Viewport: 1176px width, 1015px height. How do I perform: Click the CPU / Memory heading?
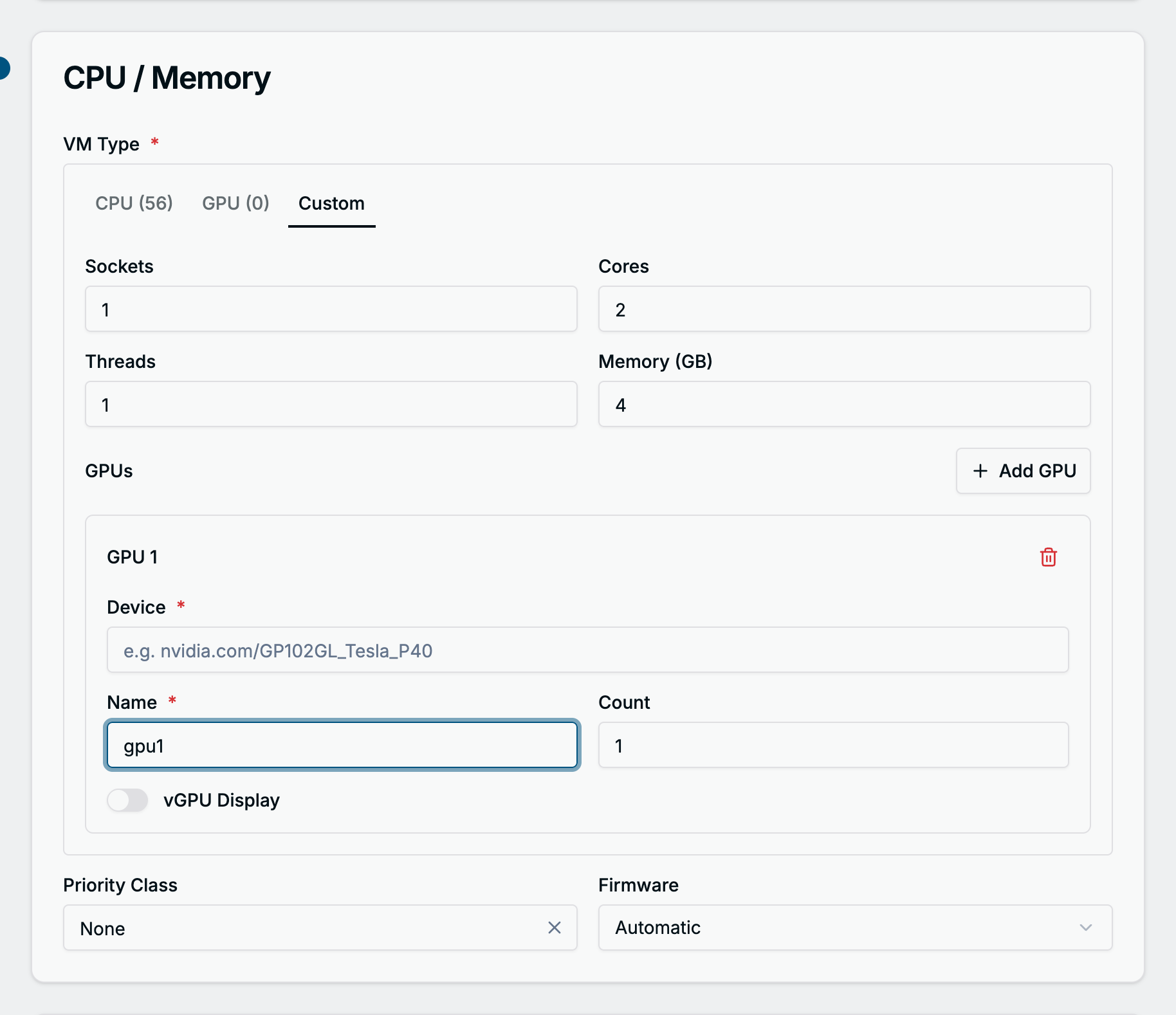(x=167, y=78)
